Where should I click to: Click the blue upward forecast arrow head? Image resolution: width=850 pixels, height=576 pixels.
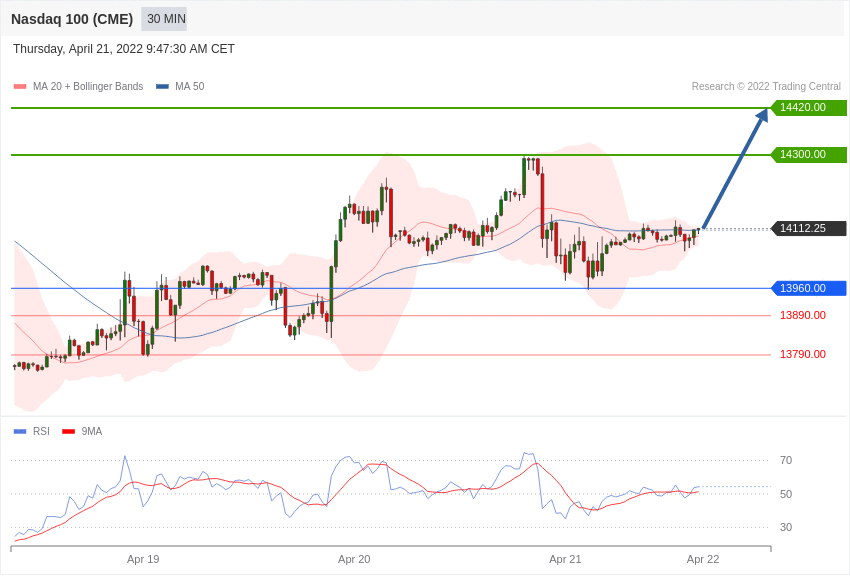762,115
